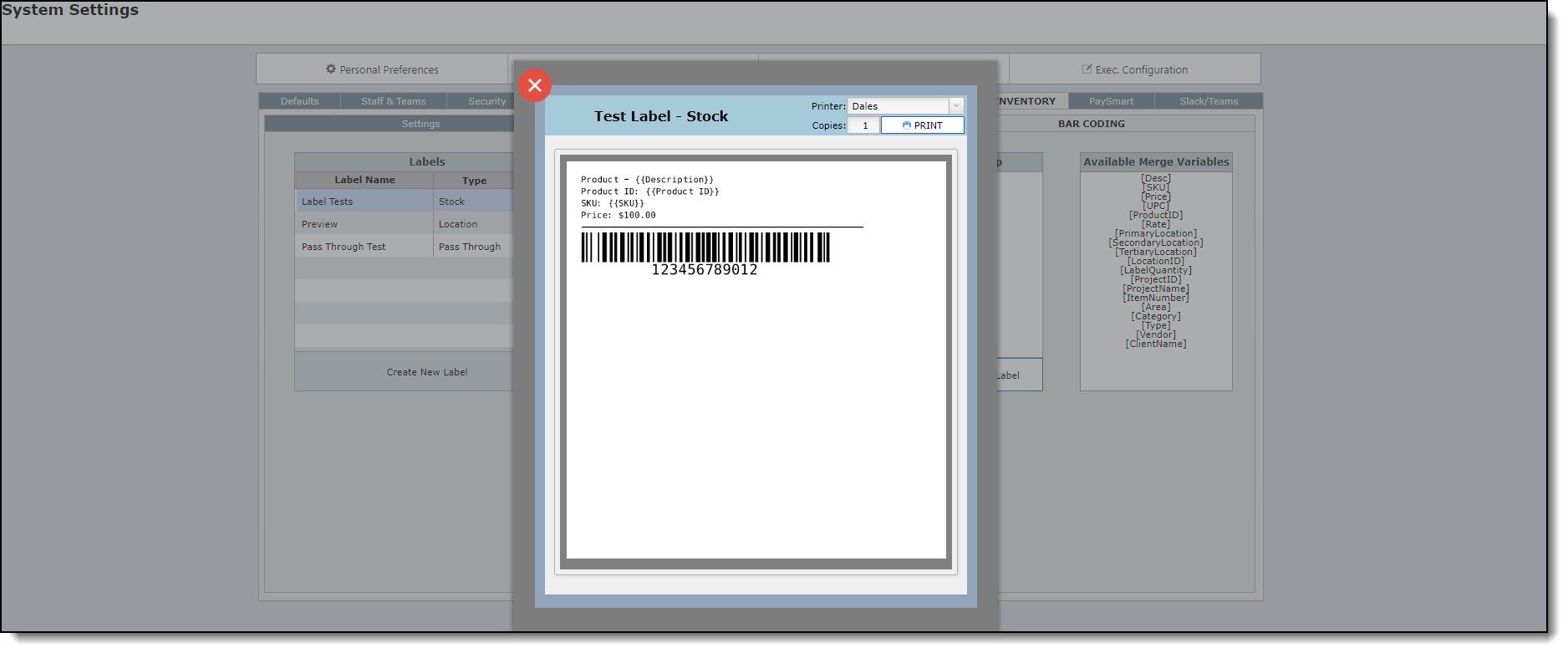Open the Printer dropdown showing Dales
1568x653 pixels.
pyautogui.click(x=905, y=106)
